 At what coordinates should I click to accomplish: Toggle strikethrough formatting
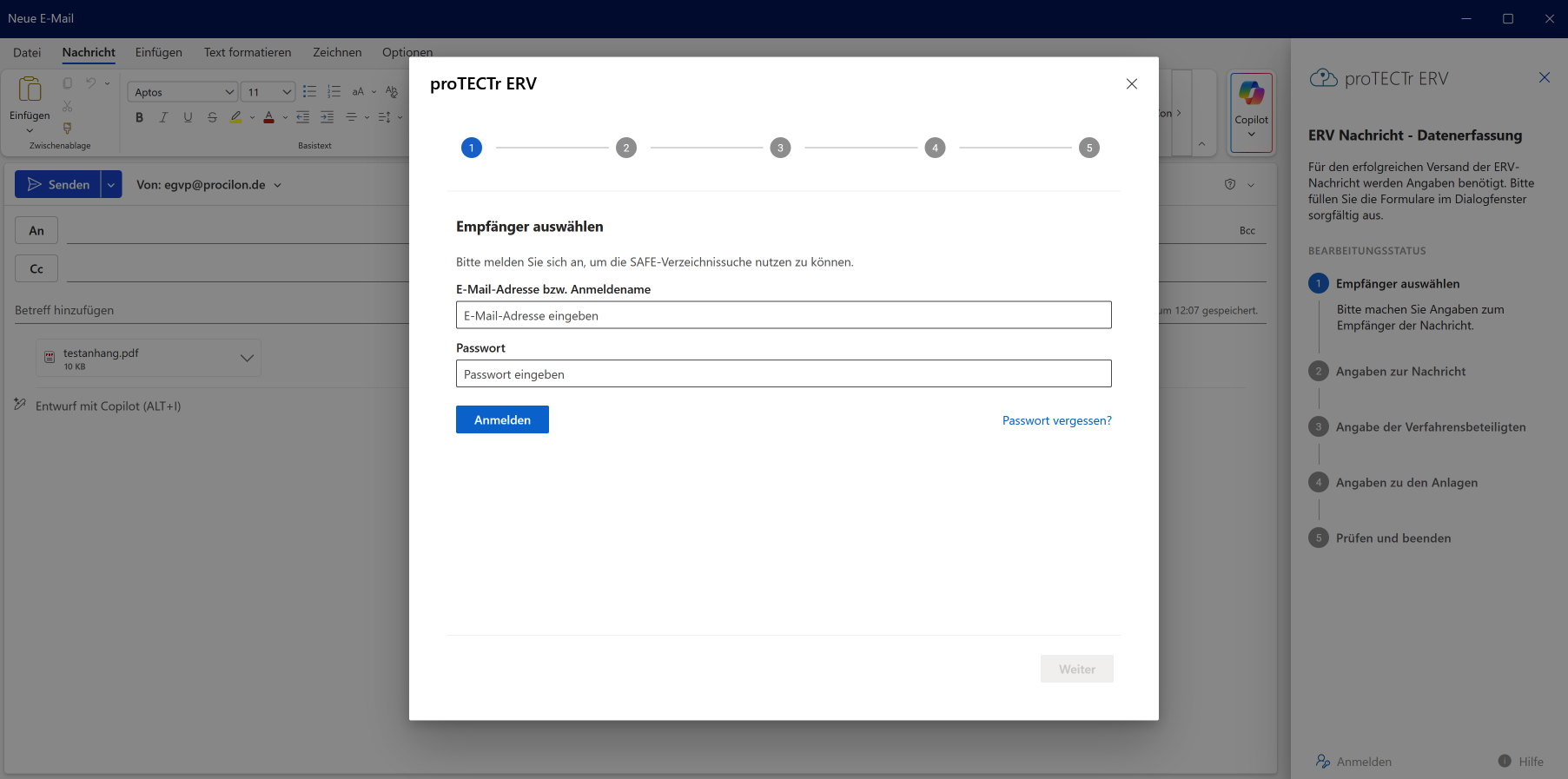(x=212, y=117)
